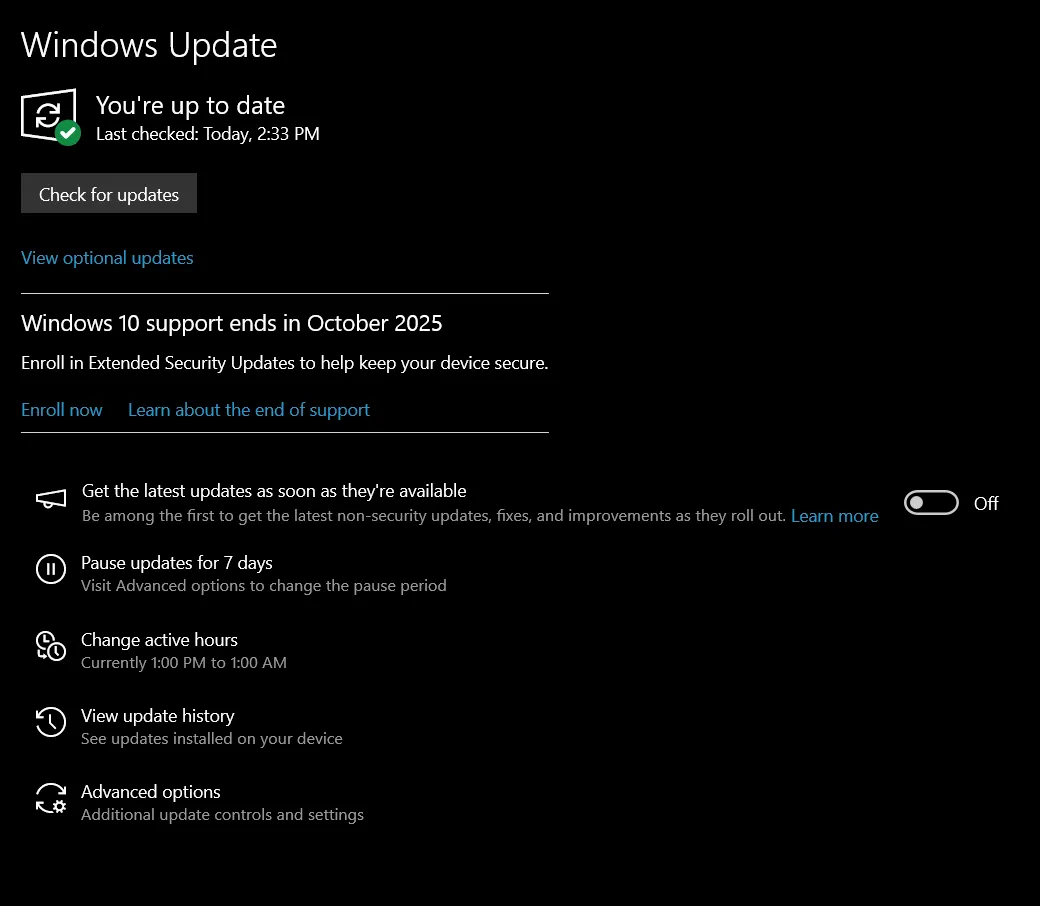Click the Windows Update sync status icon
The width and height of the screenshot is (1040, 906).
coord(46,113)
